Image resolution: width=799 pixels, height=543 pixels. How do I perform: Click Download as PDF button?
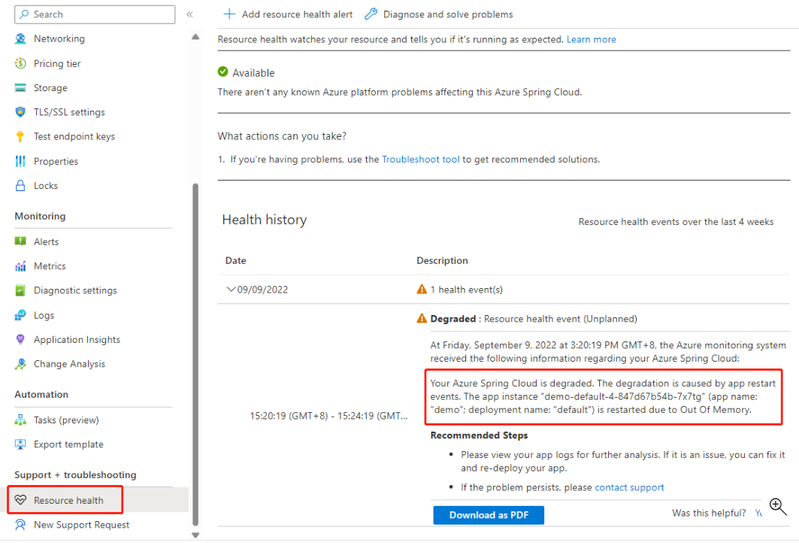coord(489,515)
